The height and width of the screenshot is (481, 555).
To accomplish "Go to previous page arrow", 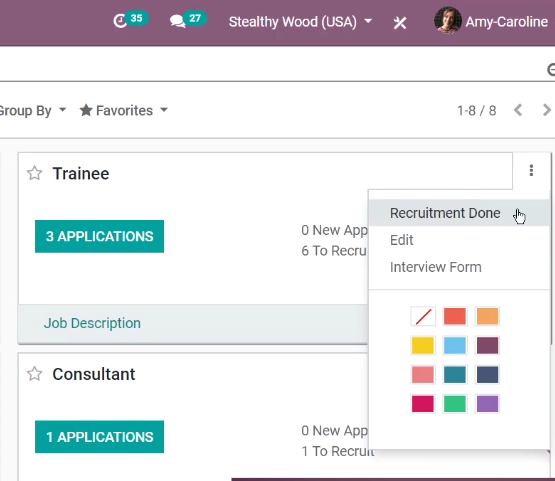I will coord(518,110).
